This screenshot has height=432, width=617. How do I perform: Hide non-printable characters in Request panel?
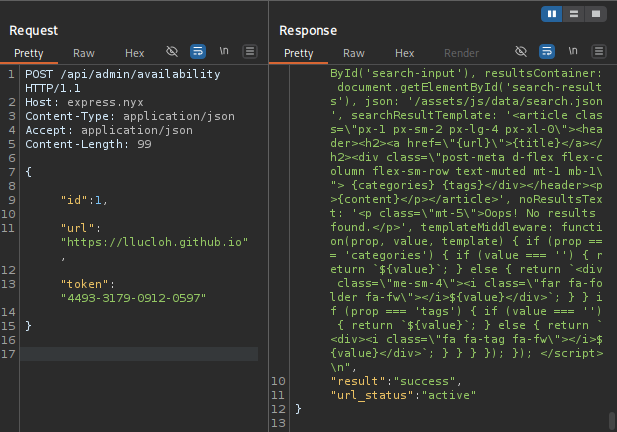172,51
